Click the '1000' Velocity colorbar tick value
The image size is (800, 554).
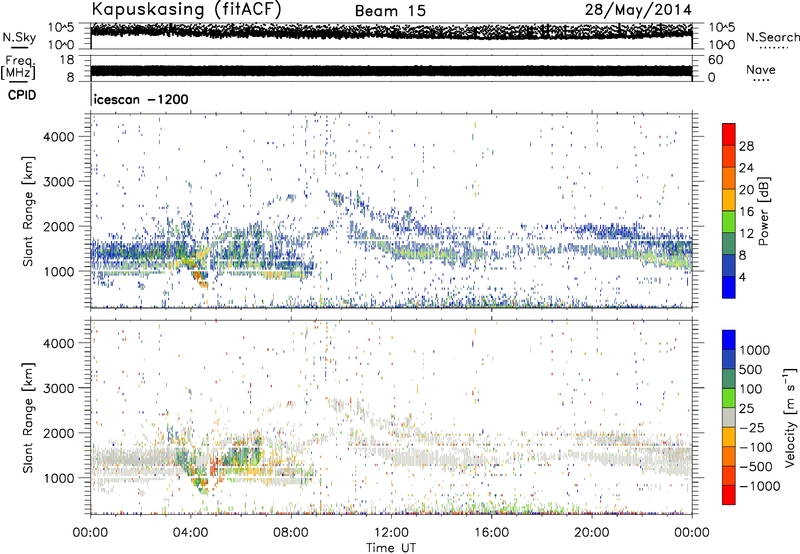(755, 350)
